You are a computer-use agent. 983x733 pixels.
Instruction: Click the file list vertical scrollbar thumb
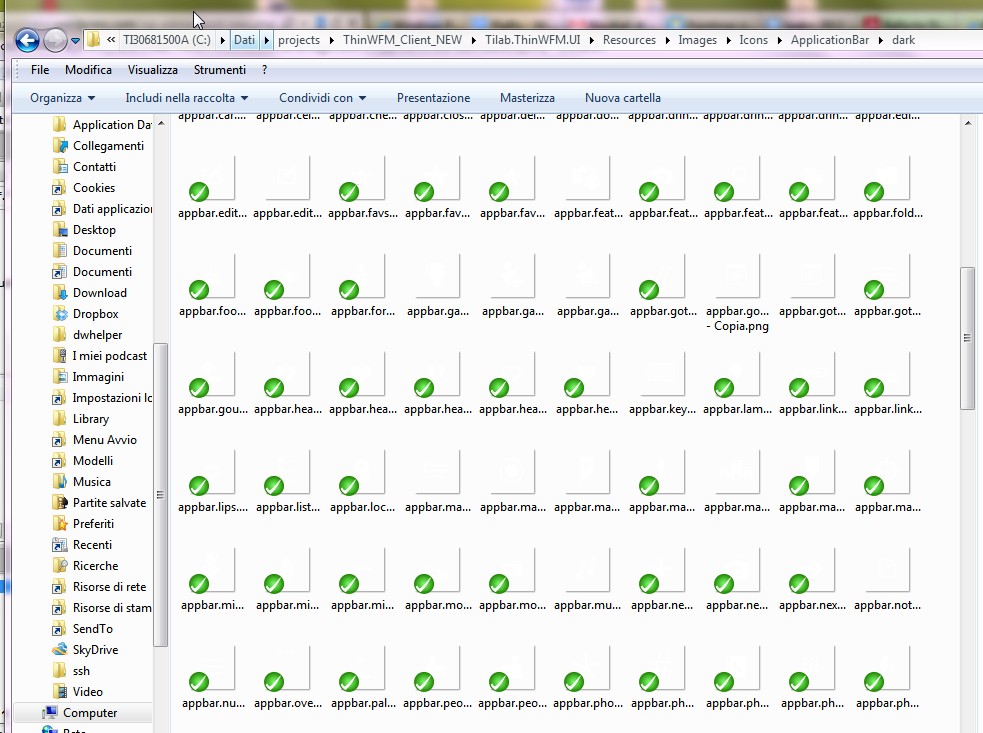(x=967, y=337)
